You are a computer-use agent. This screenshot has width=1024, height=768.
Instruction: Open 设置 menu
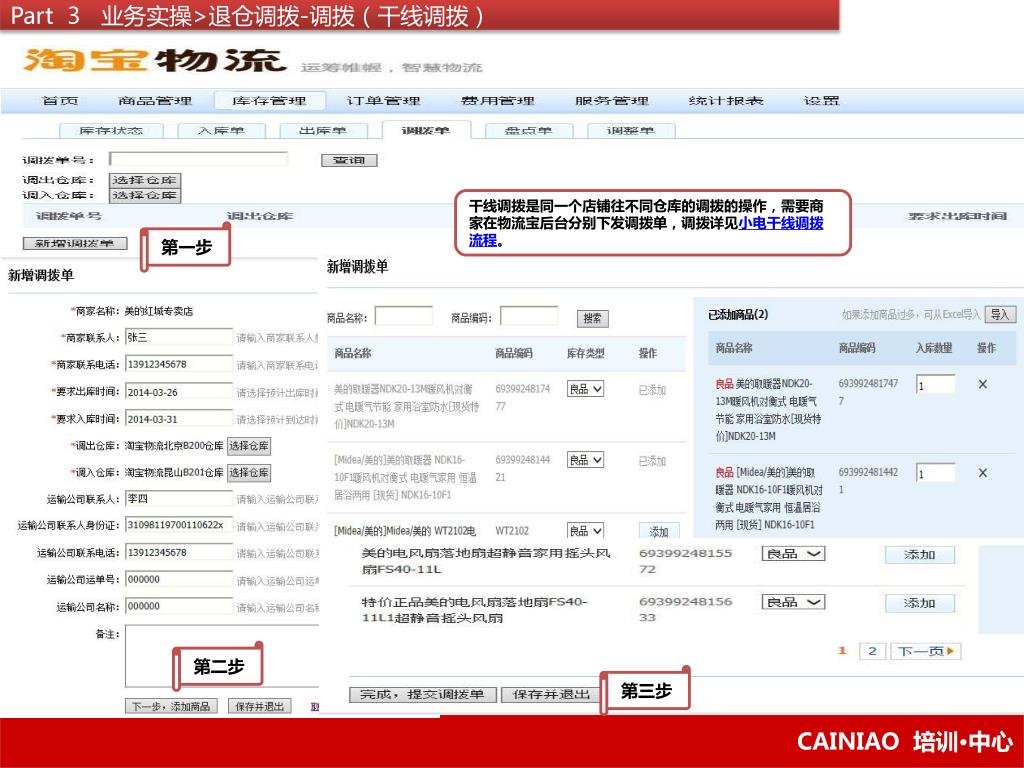(x=822, y=101)
